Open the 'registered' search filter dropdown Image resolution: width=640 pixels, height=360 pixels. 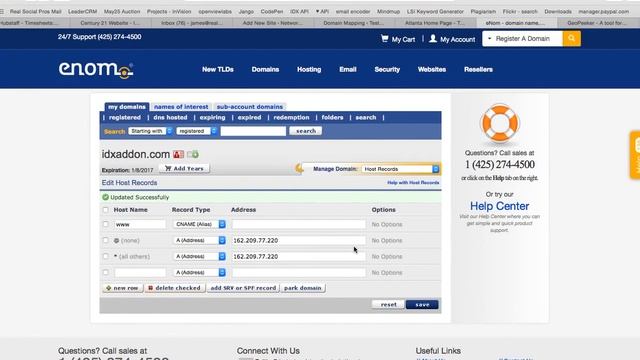click(x=197, y=131)
